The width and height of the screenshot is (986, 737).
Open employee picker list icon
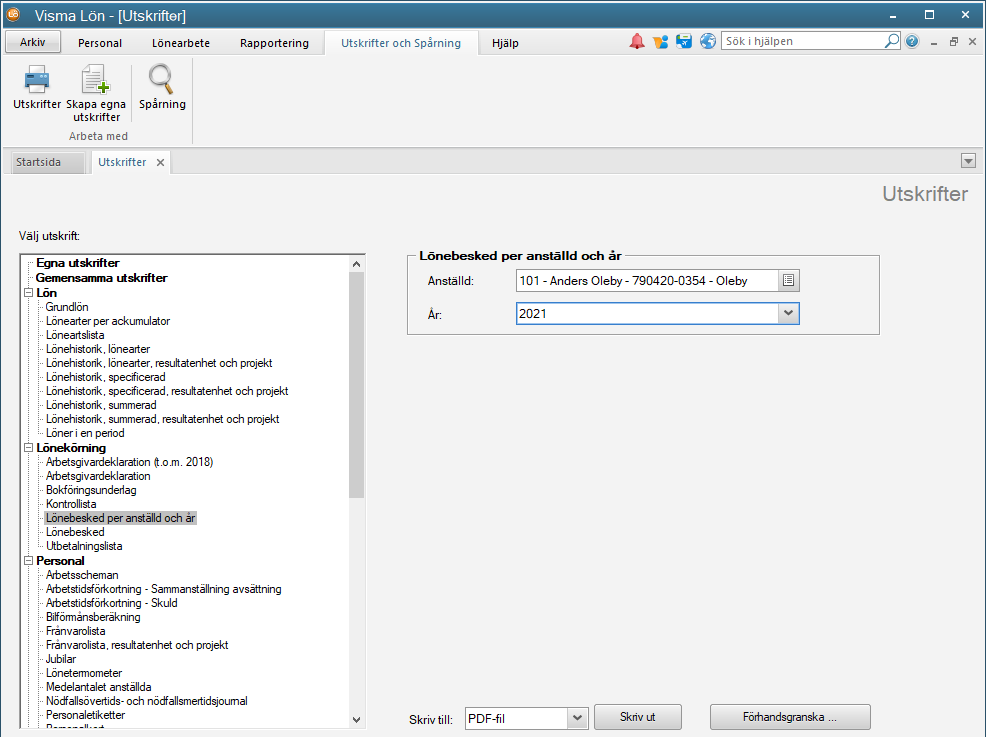(789, 280)
